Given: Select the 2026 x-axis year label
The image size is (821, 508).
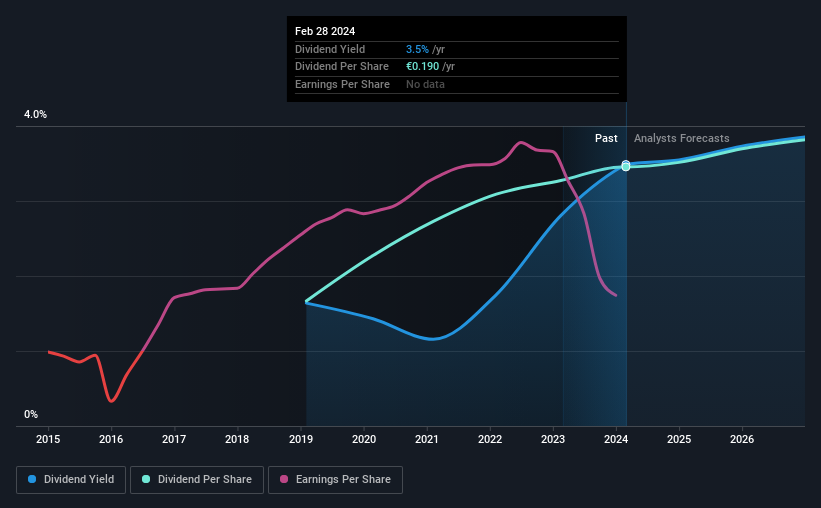Looking at the screenshot, I should (x=742, y=439).
